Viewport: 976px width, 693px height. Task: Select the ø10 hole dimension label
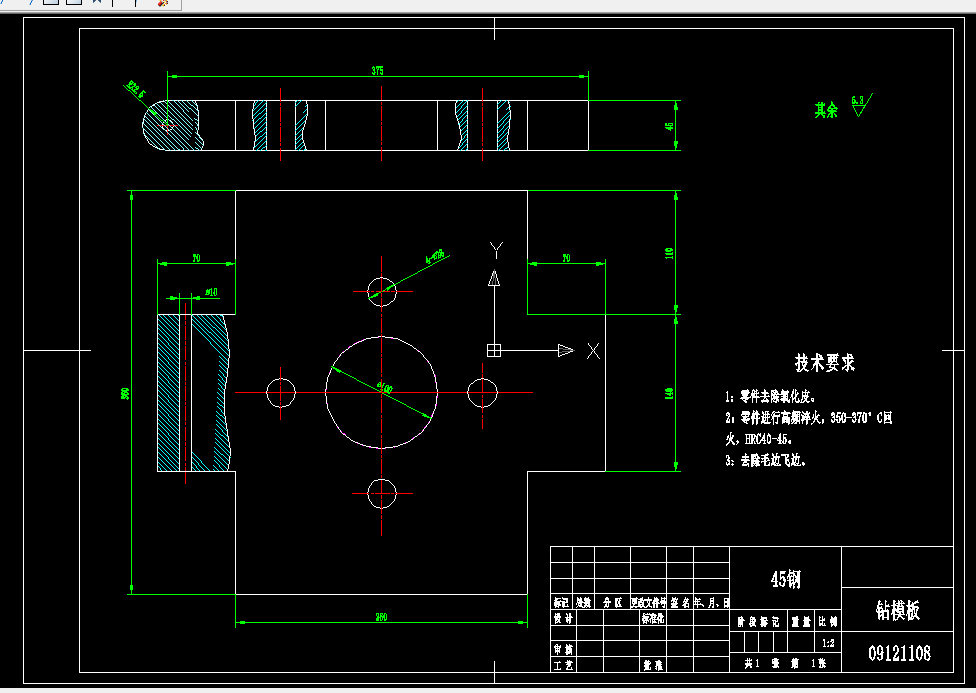pos(212,292)
